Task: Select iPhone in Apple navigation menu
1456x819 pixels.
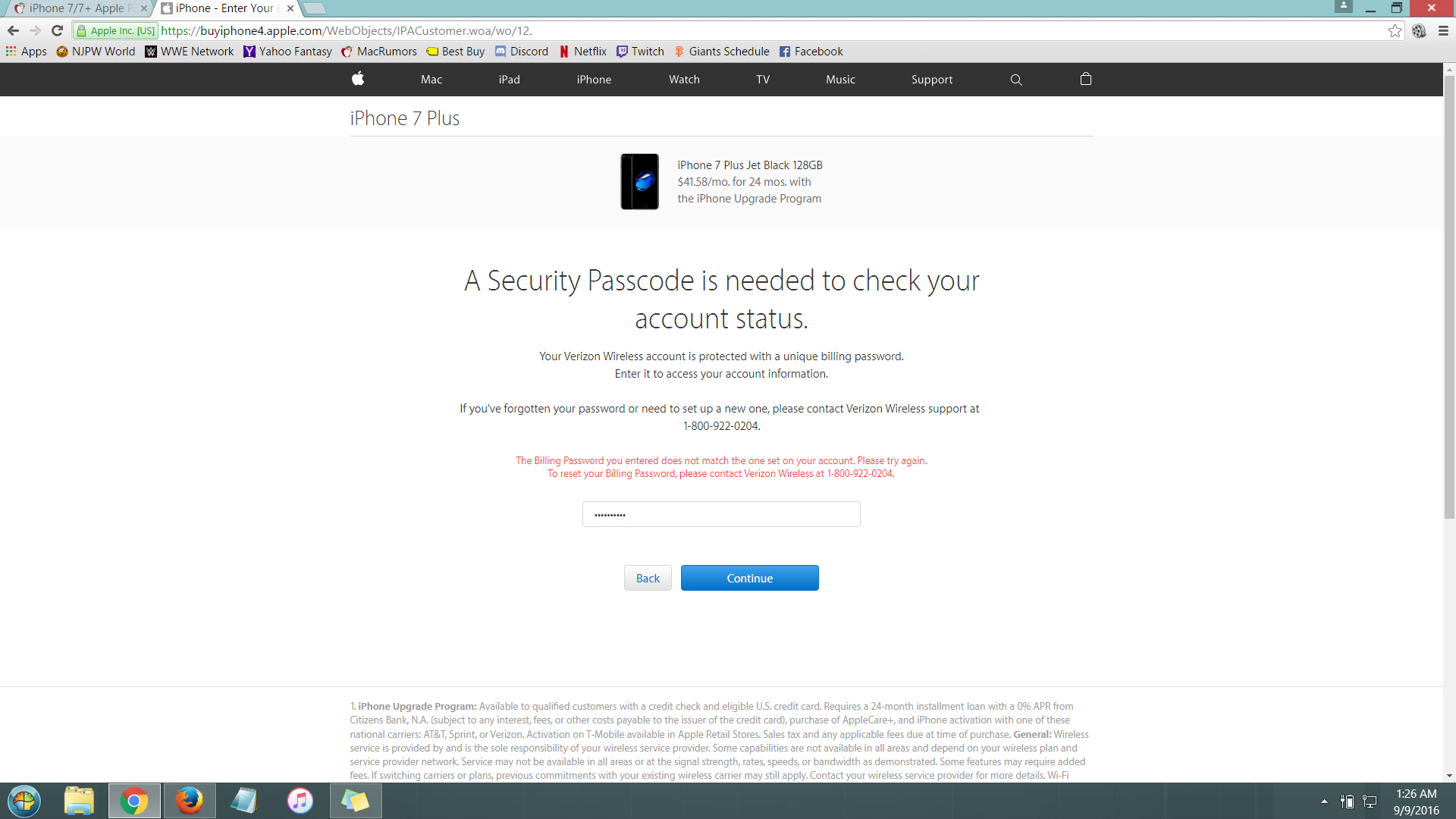Action: [594, 80]
